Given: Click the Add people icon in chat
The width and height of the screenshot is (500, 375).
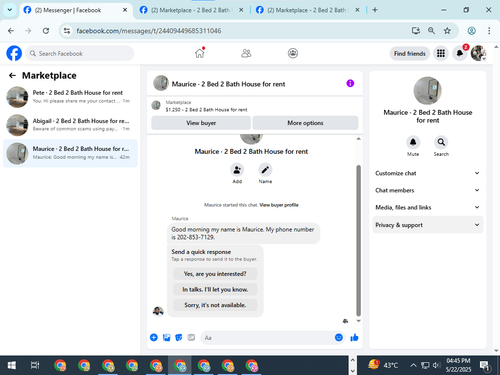Looking at the screenshot, I should click(237, 170).
